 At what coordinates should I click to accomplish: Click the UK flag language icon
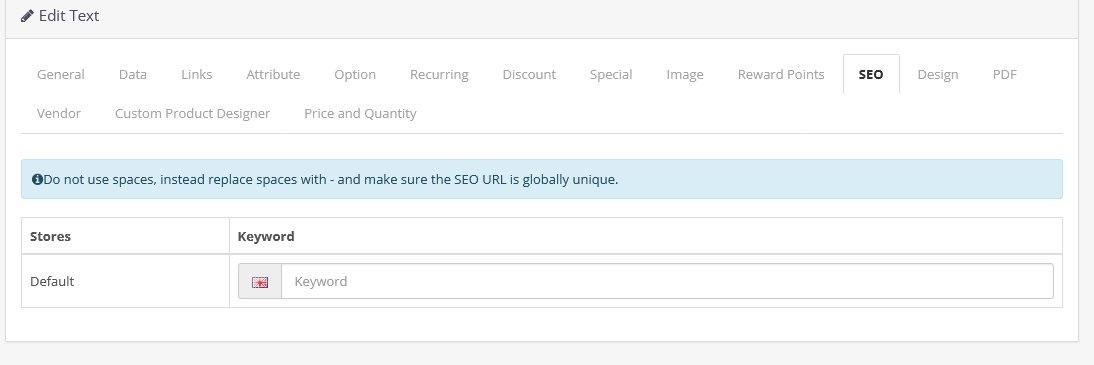point(260,282)
